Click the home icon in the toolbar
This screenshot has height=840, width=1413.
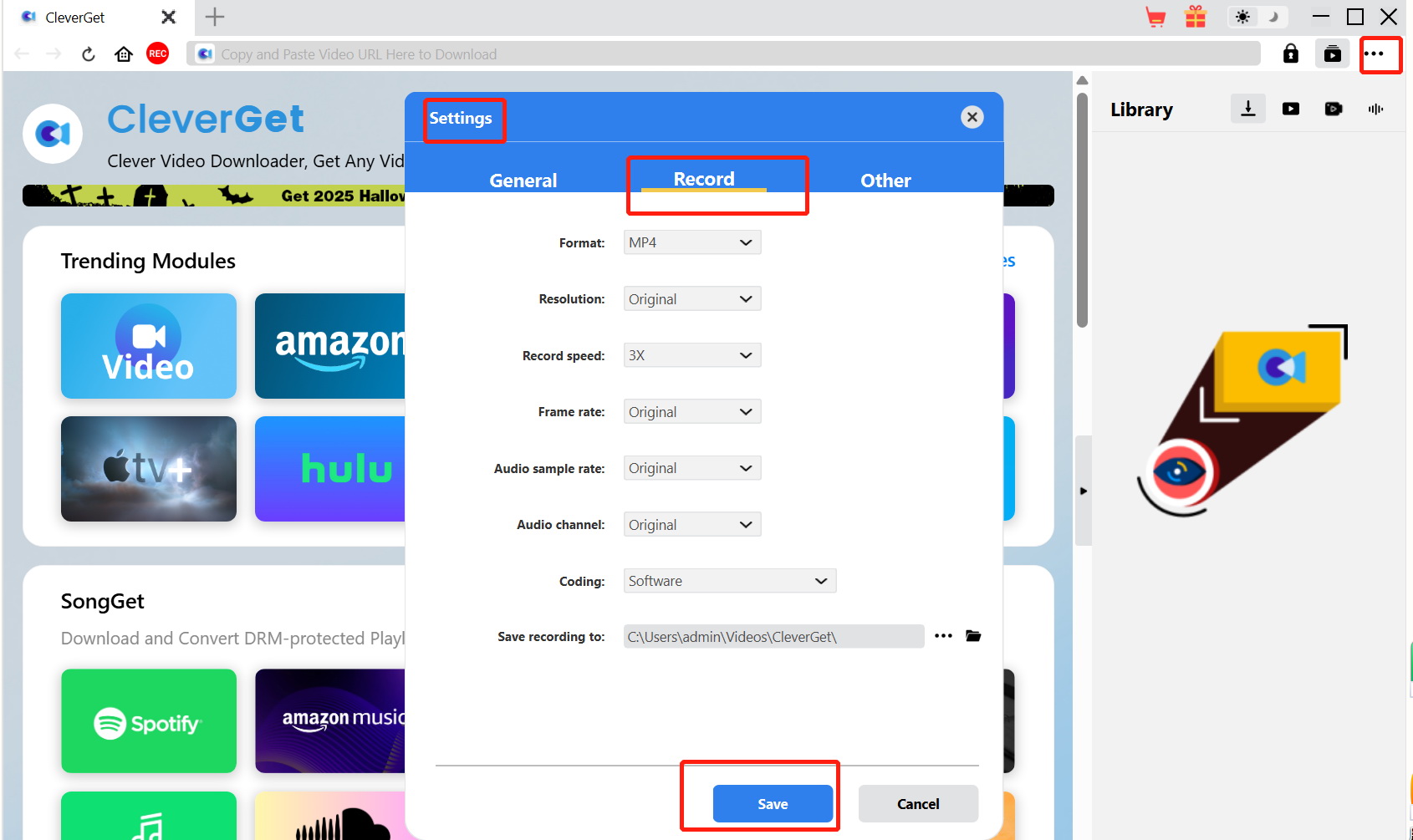click(123, 53)
